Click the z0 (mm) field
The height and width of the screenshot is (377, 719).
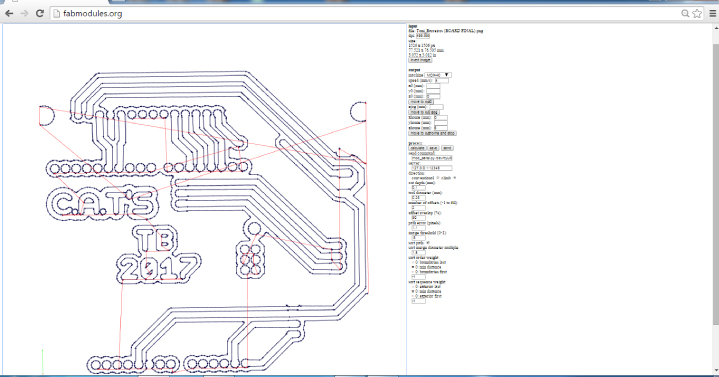point(433,96)
